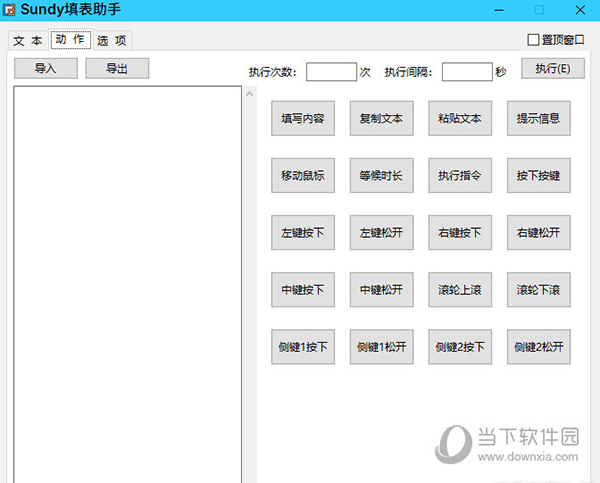Image resolution: width=600 pixels, height=483 pixels.
Task: Add a 滚轮上滚 action
Action: pyautogui.click(x=460, y=290)
